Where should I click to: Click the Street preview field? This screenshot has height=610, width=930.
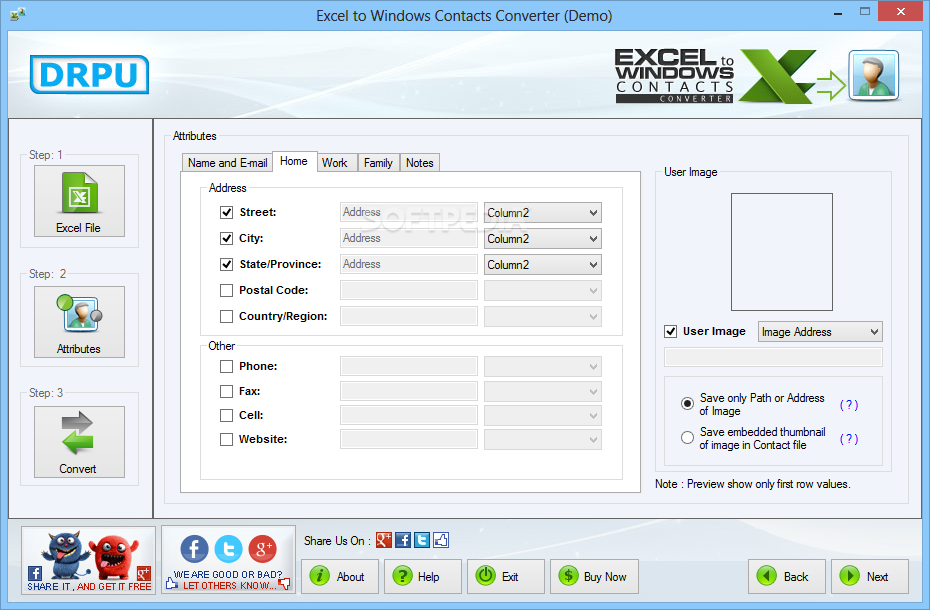point(409,212)
